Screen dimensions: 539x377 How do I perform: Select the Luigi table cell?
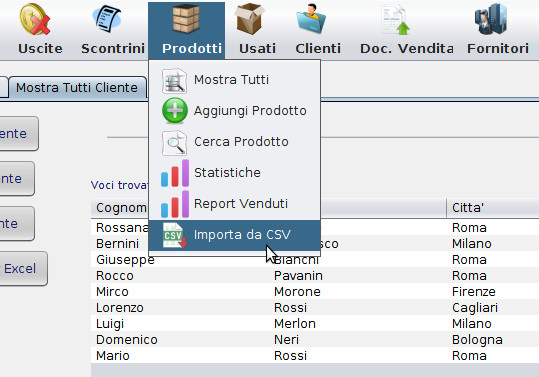tap(110, 324)
